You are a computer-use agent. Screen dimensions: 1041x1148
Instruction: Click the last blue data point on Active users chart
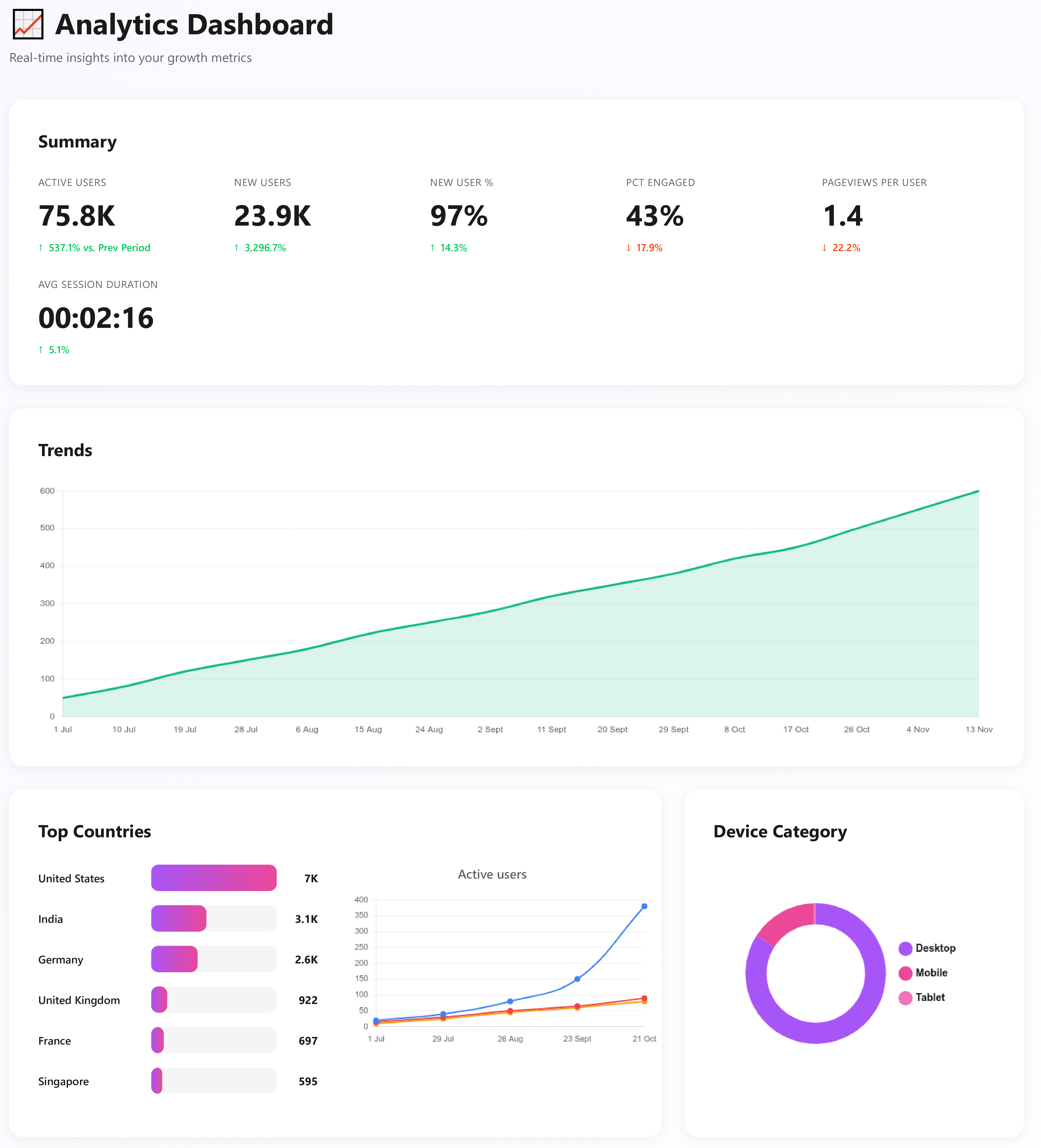tap(644, 906)
